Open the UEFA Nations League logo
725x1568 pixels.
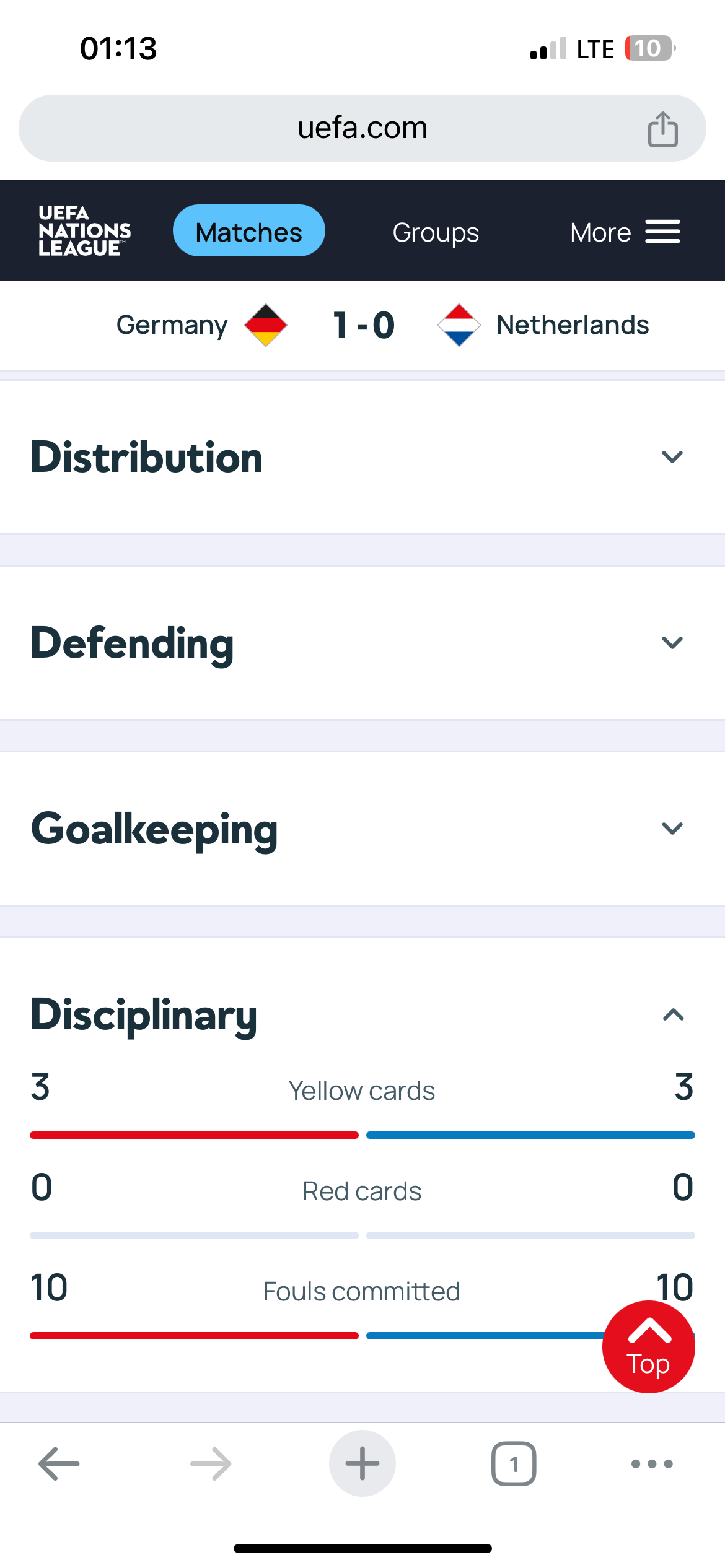point(85,231)
